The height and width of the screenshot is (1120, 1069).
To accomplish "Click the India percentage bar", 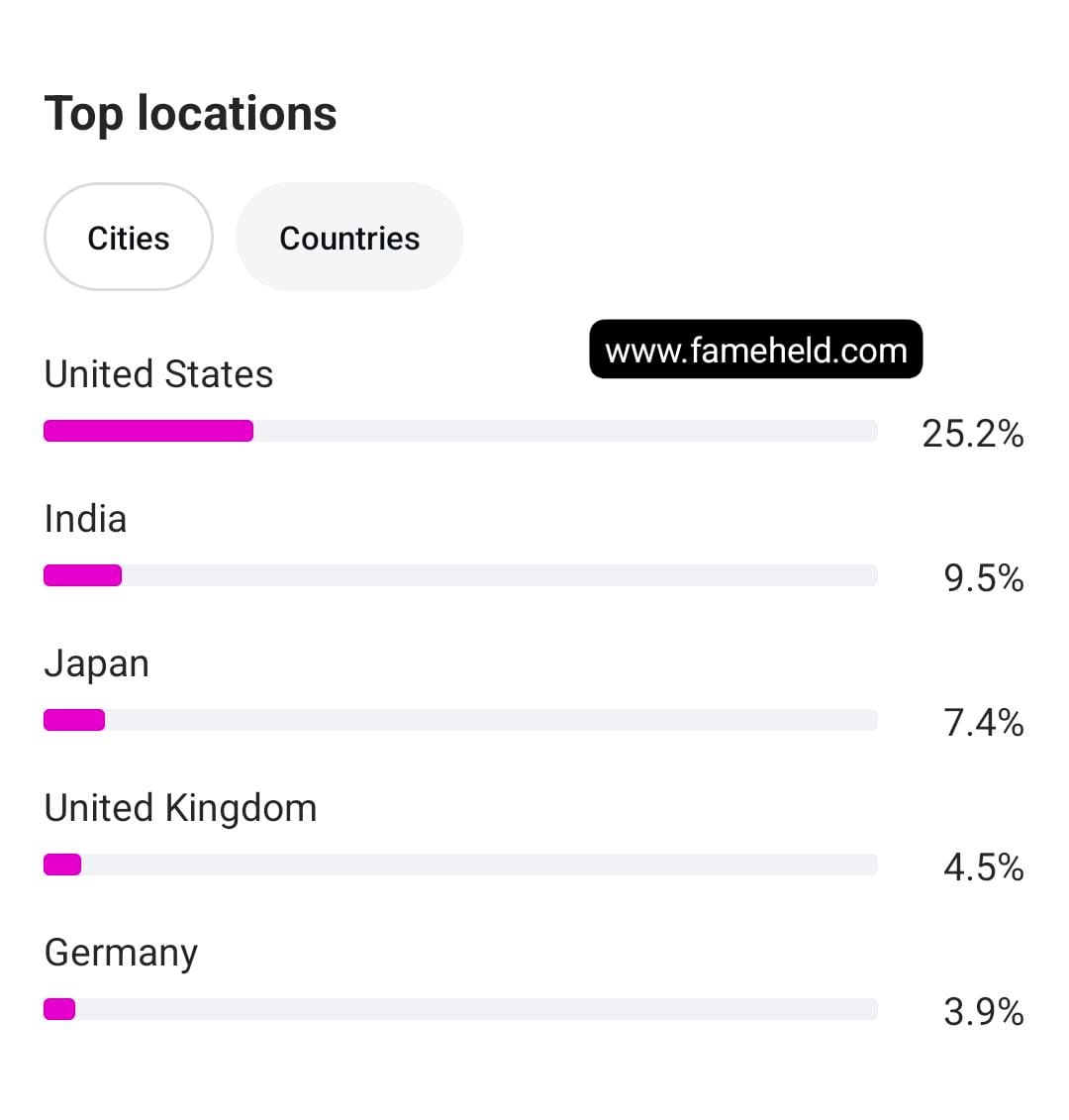I will tap(460, 575).
